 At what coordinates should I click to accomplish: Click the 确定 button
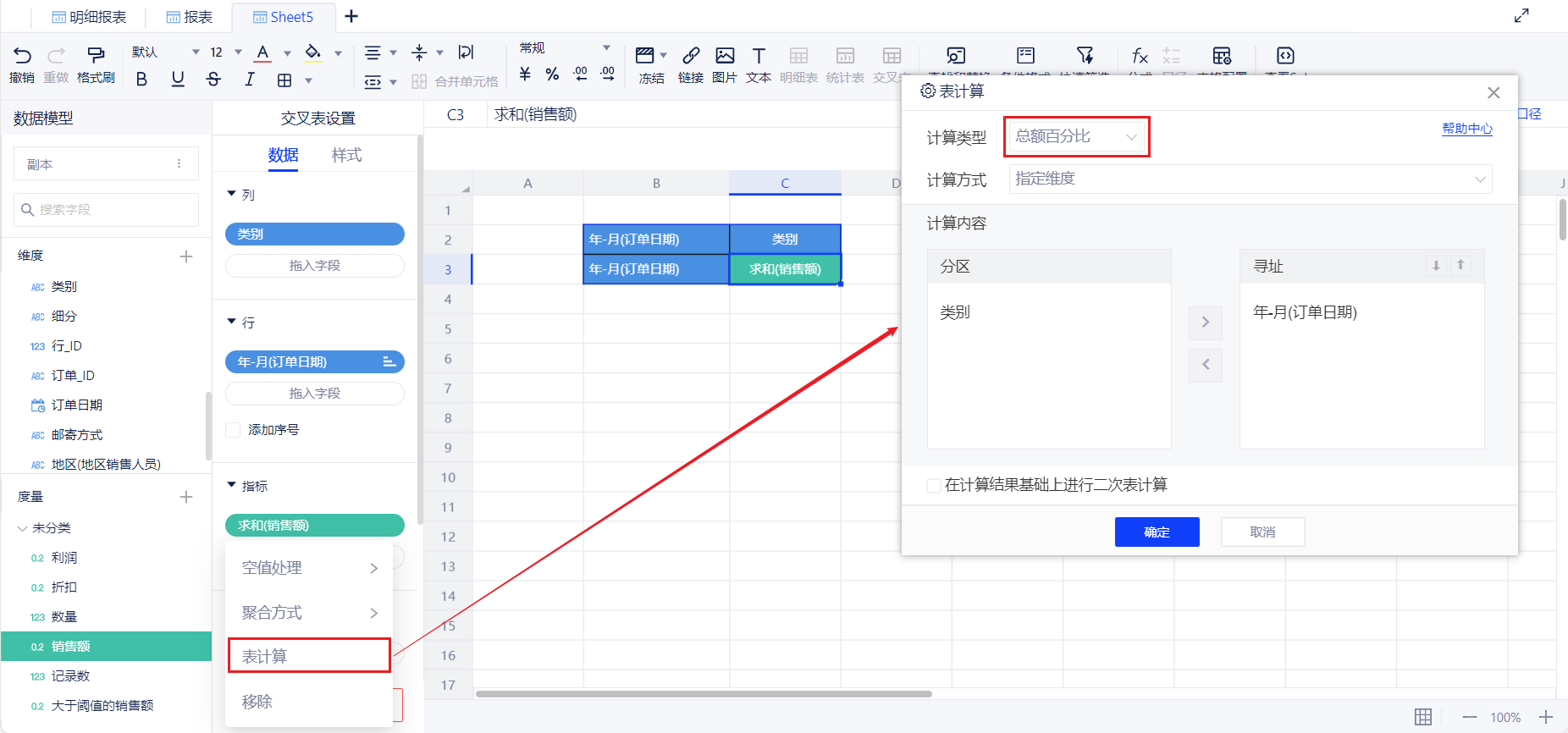(1157, 532)
